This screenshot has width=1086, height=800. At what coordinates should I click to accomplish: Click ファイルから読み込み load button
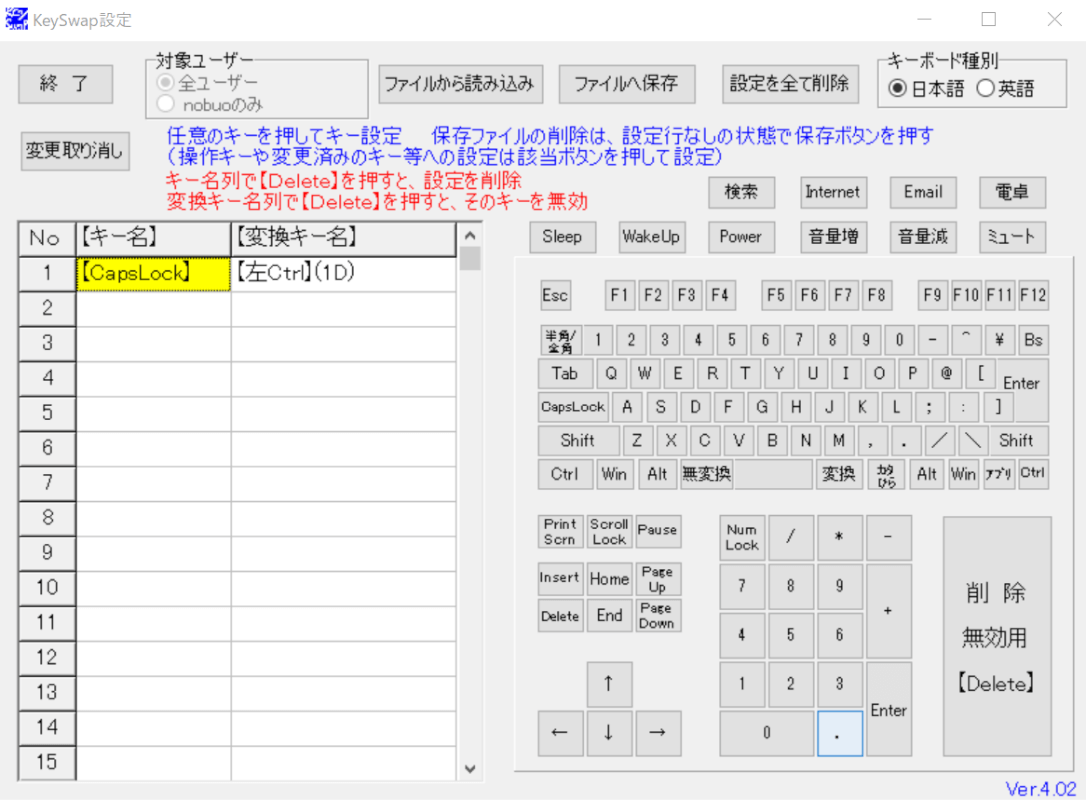(x=460, y=84)
